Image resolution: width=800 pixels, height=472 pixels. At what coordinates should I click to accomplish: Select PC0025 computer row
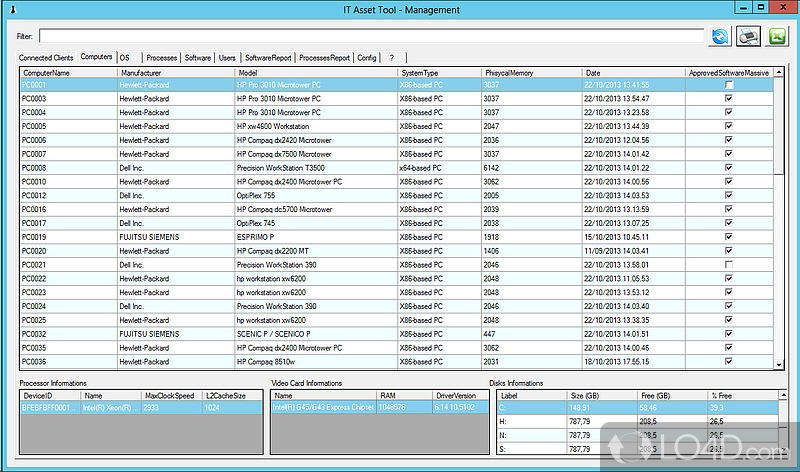point(397,320)
